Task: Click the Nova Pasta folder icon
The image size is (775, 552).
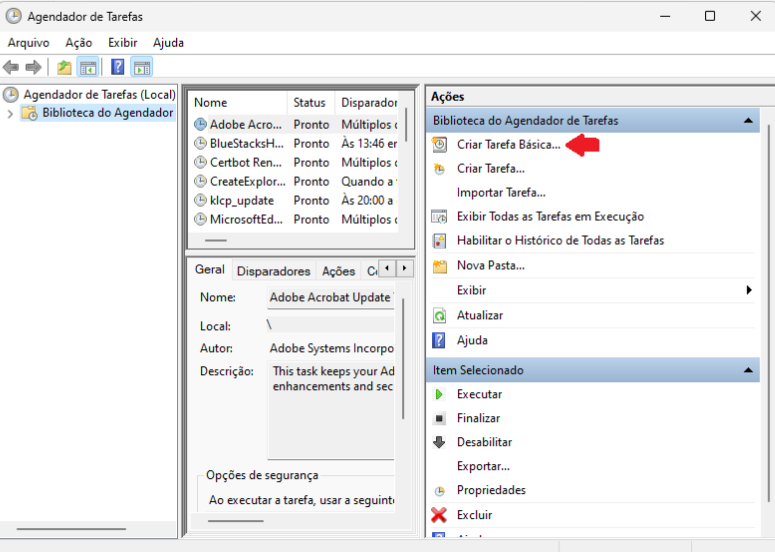Action: (439, 266)
